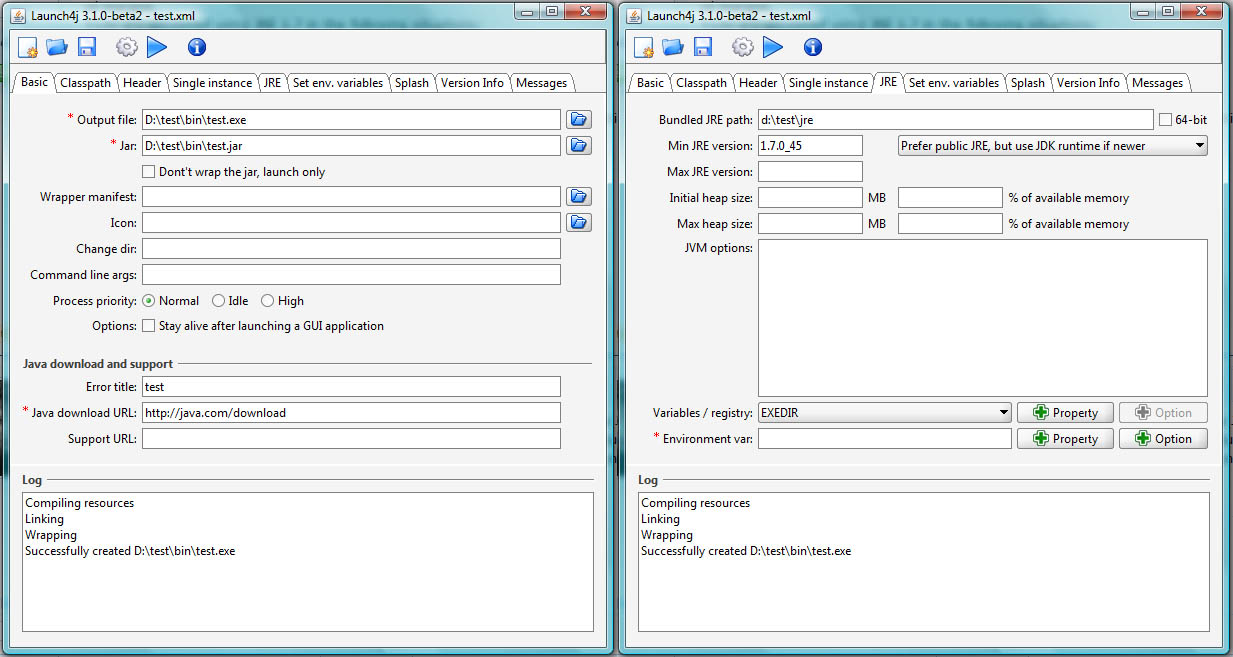This screenshot has width=1233, height=657.
Task: Open the Prefer public JRE dropdown
Action: point(1053,146)
